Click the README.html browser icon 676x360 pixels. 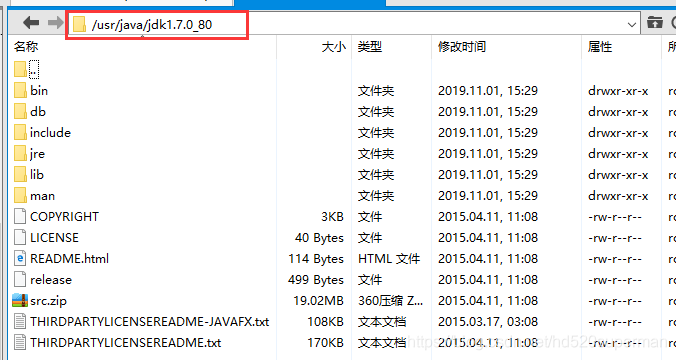20,259
